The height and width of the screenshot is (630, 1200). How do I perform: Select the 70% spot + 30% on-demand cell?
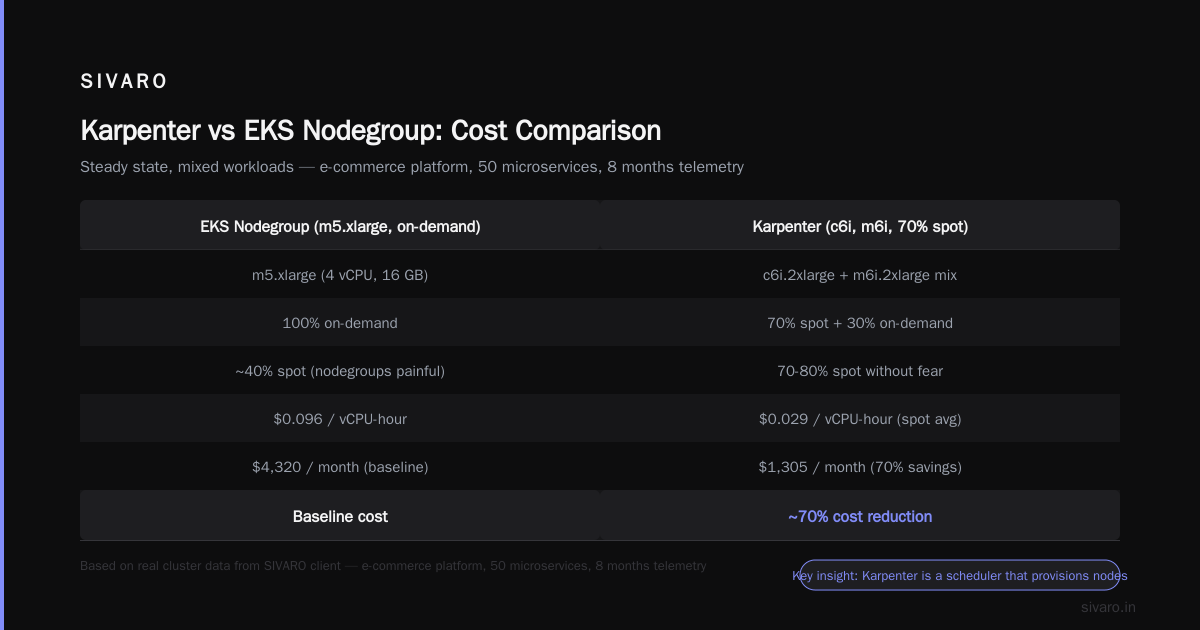(860, 322)
